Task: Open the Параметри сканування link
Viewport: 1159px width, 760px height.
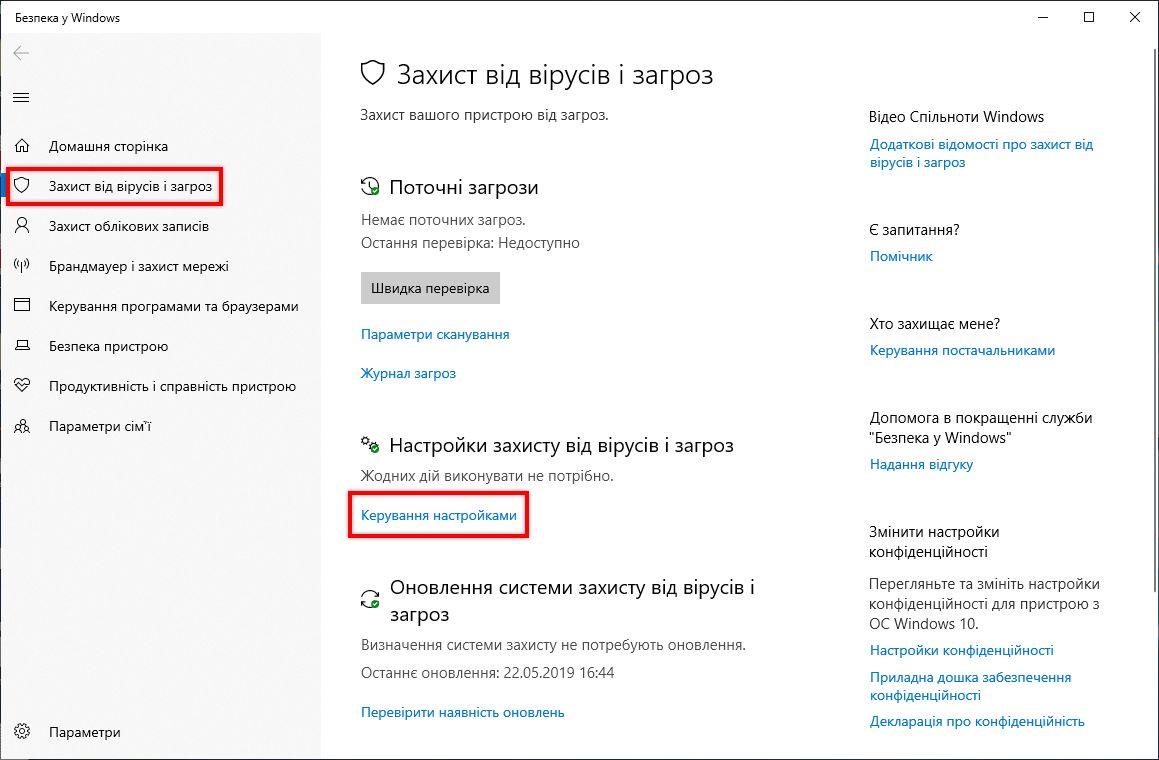Action: 434,334
